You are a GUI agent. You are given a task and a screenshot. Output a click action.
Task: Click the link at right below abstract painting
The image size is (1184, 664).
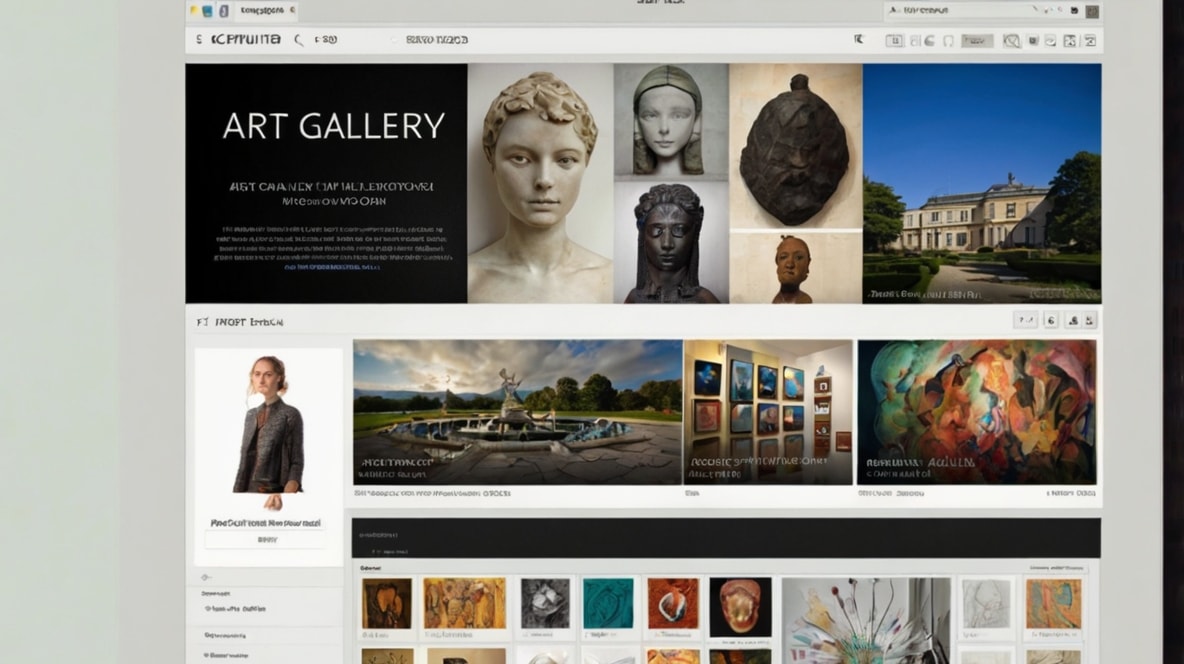1071,493
